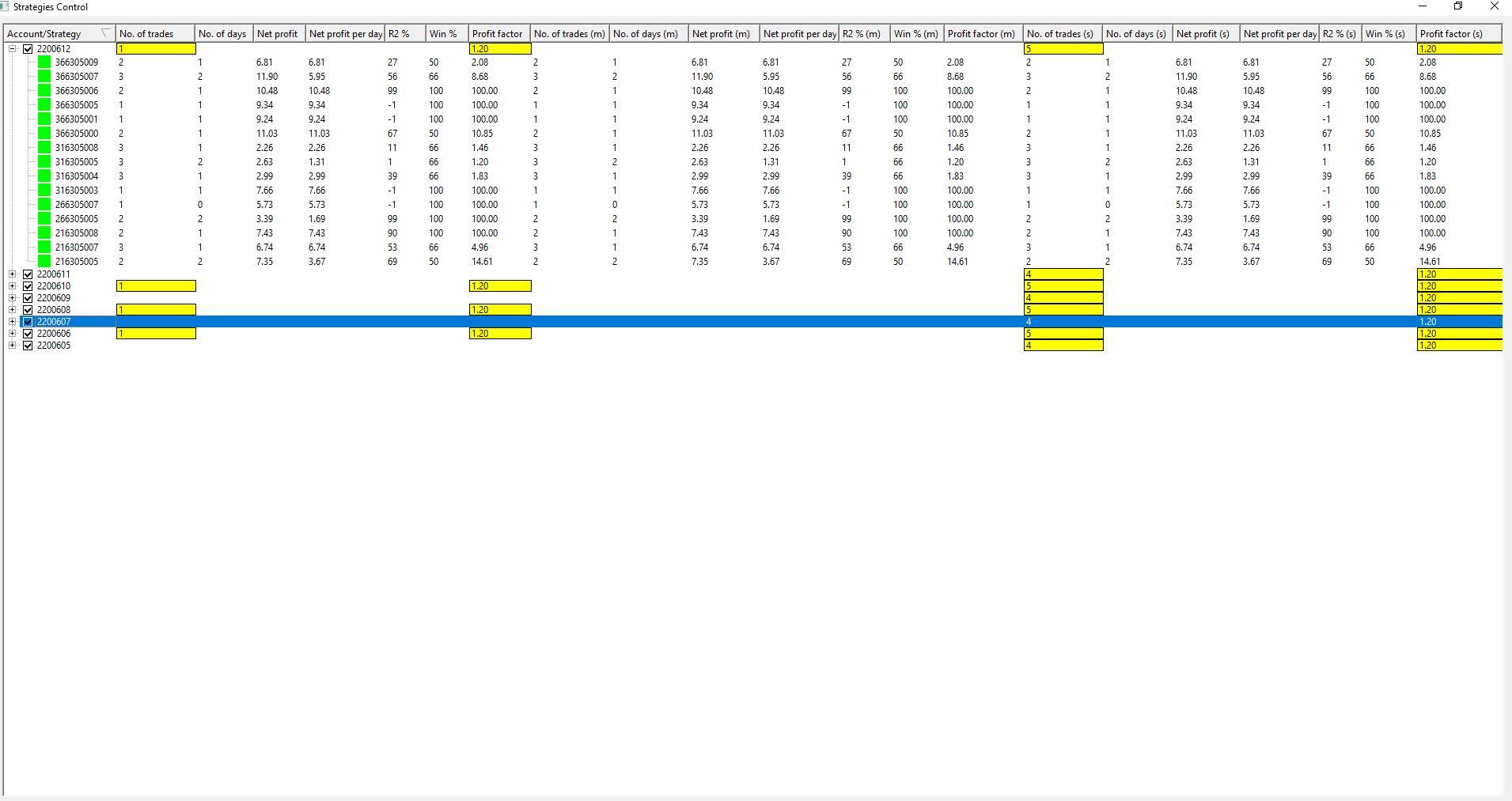The height and width of the screenshot is (801, 1512).
Task: Uncheck the 2200608 account checkbox
Action: [x=28, y=310]
